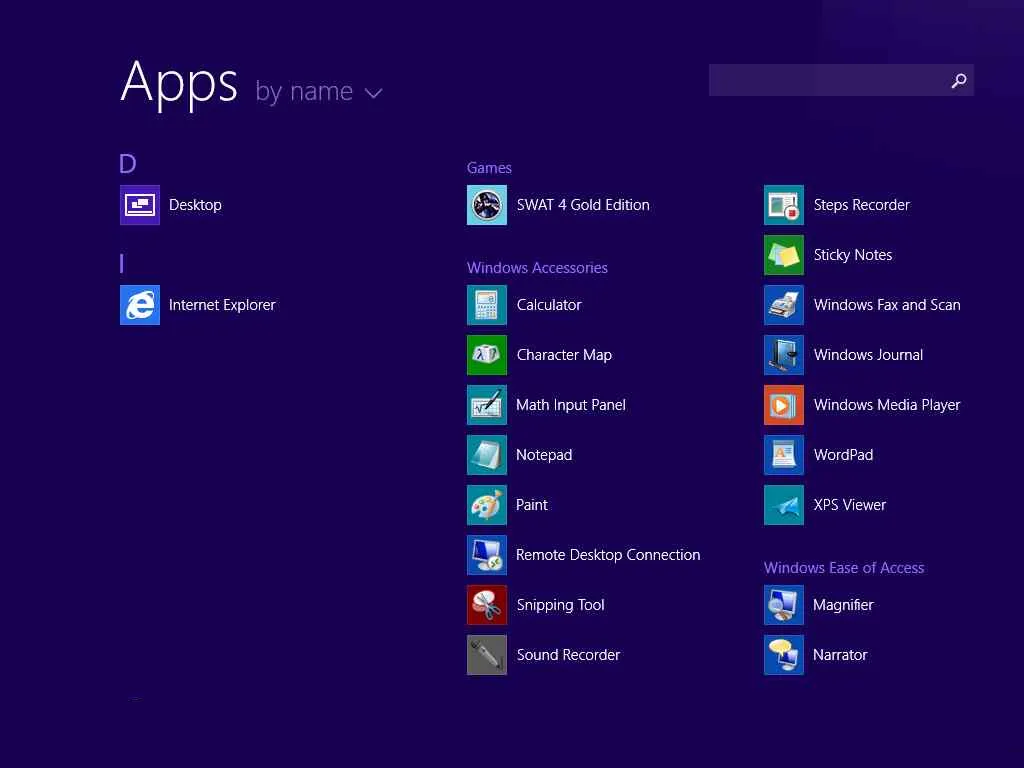1024x768 pixels.
Task: Open the Desktop tile icon
Action: 140,205
